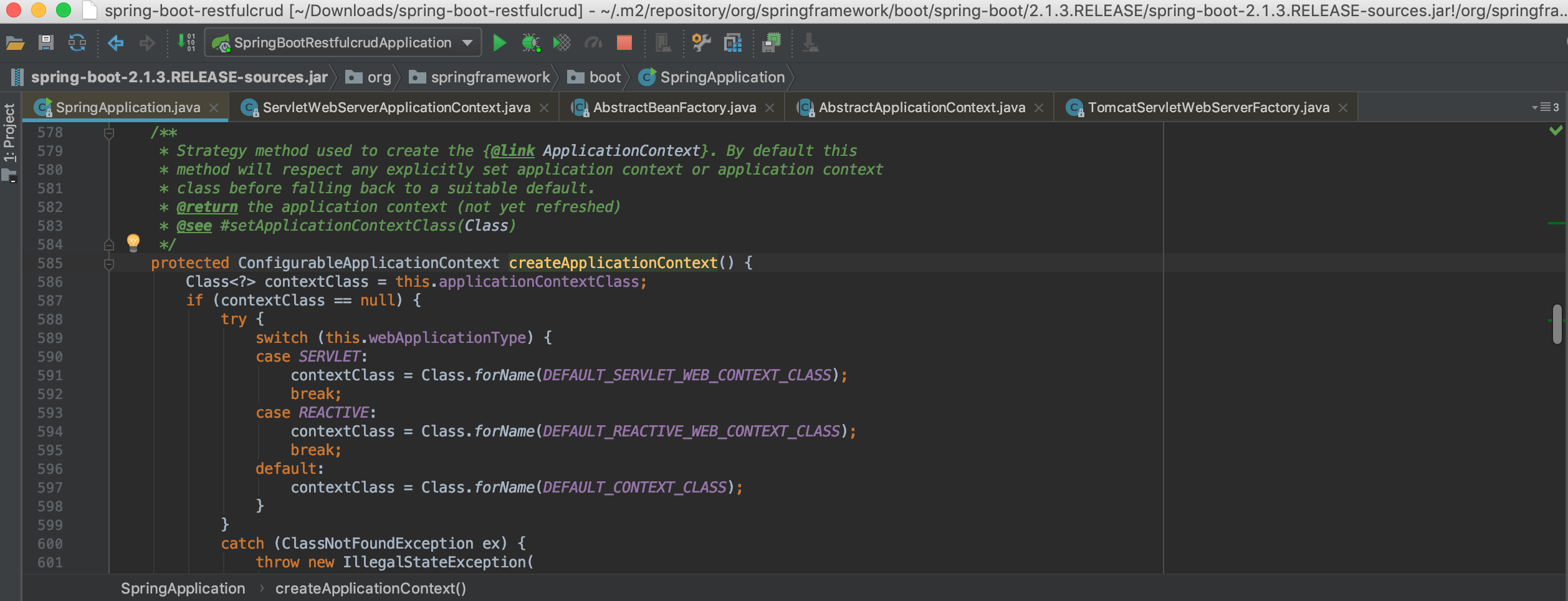
Task: Click the SDK manager save chip icon
Action: (772, 43)
